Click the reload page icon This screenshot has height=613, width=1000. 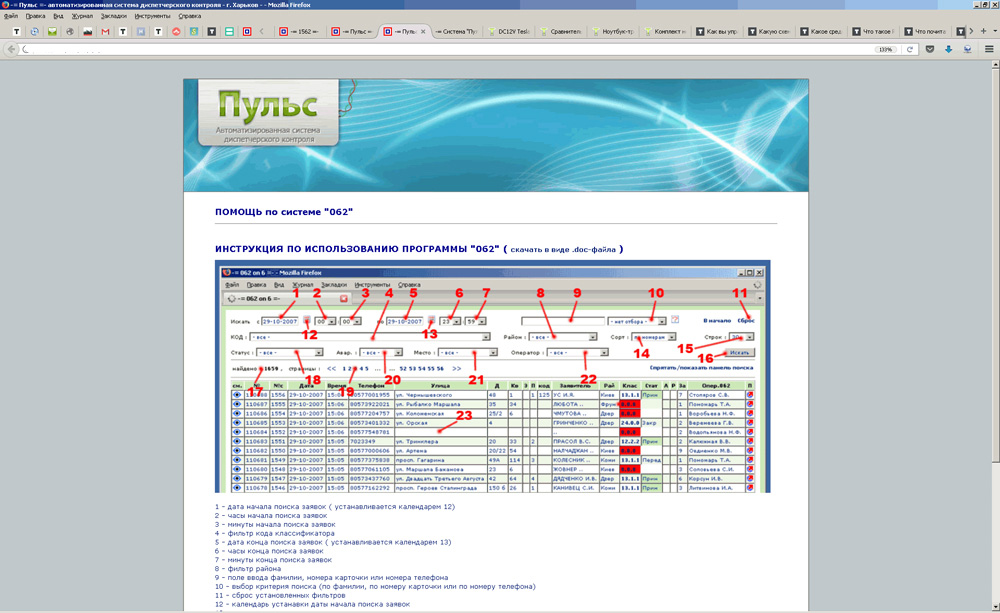coord(910,49)
